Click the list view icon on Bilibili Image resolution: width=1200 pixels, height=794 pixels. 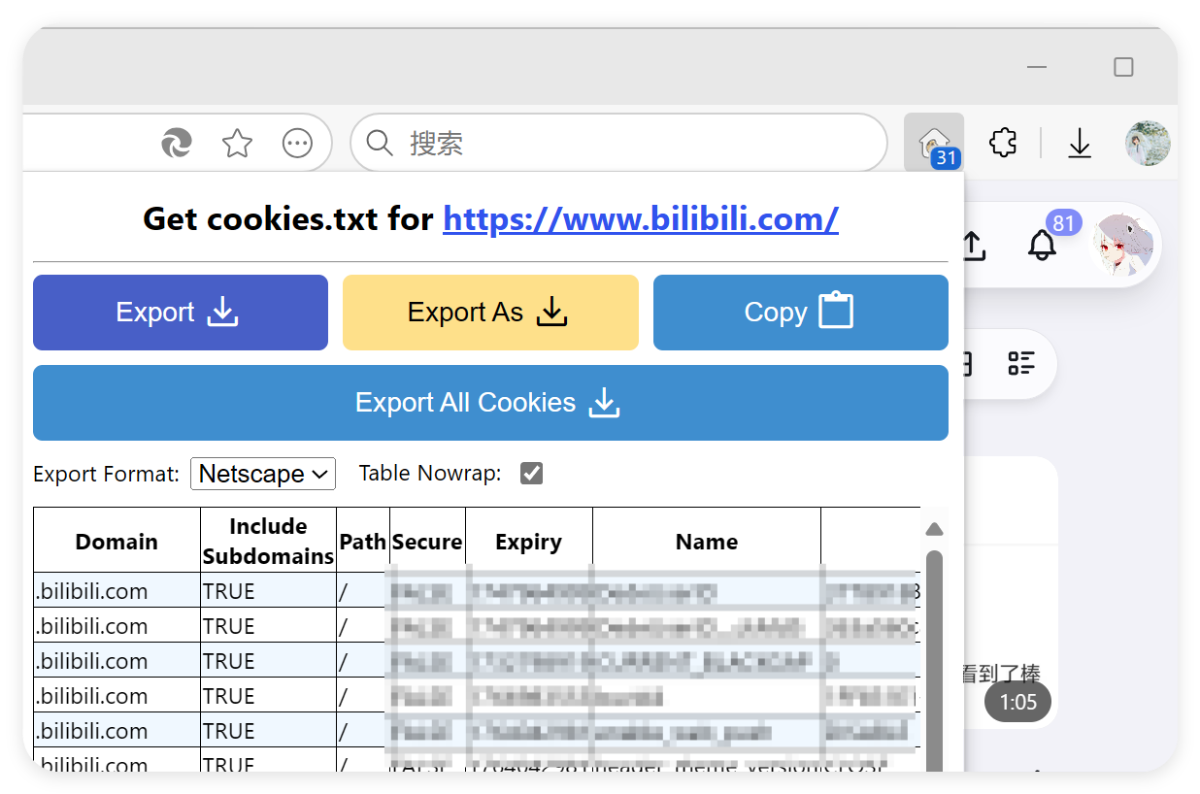(x=1021, y=363)
